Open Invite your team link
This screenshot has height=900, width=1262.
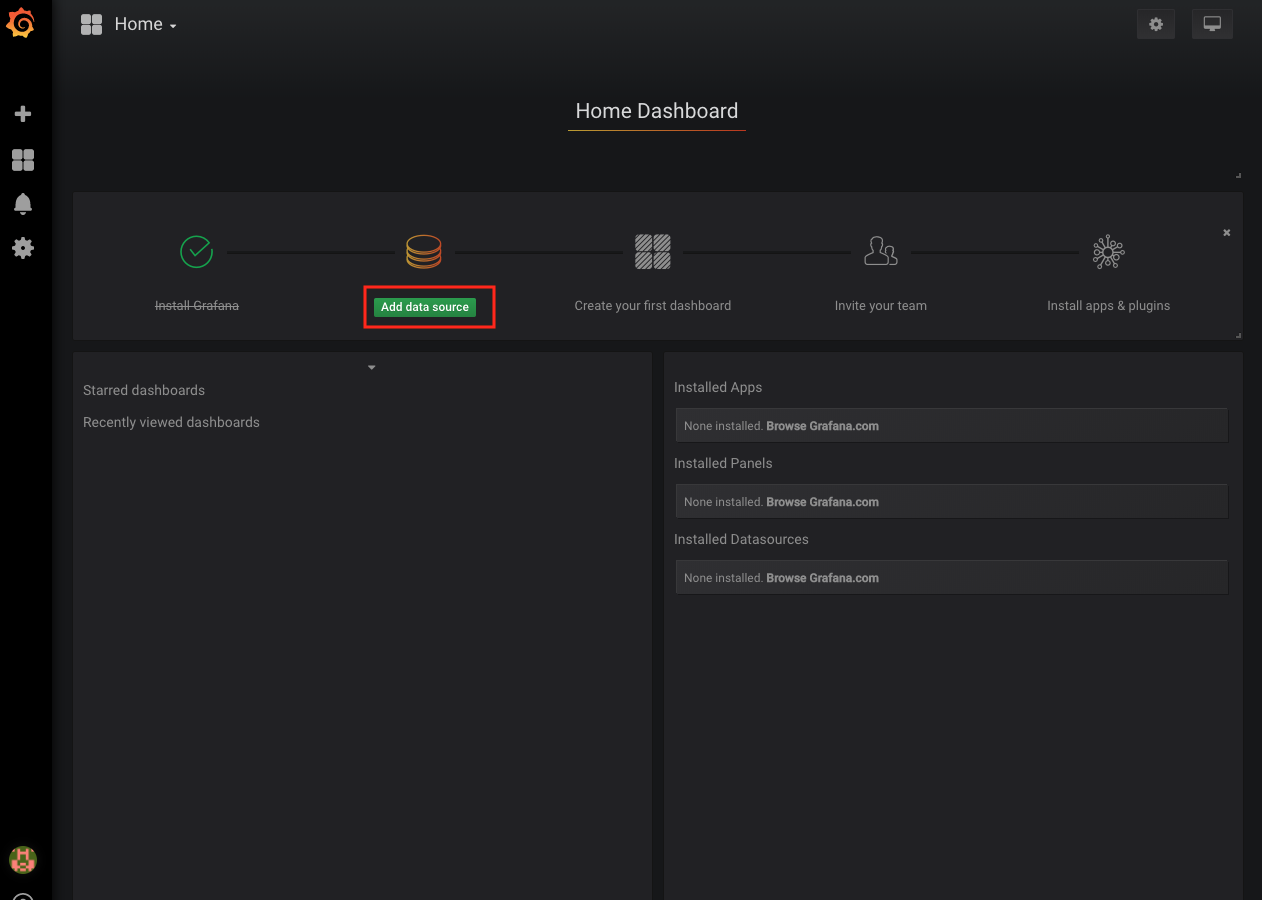[881, 306]
